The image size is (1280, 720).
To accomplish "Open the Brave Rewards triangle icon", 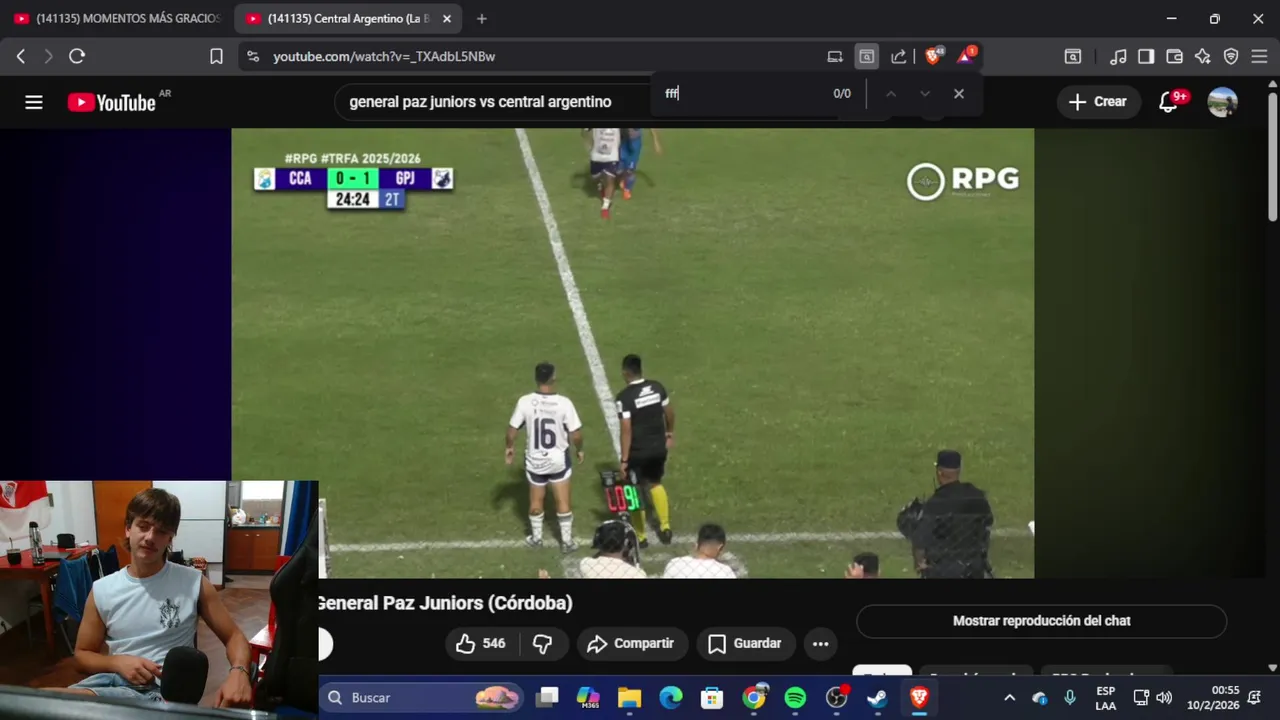I will tap(966, 56).
